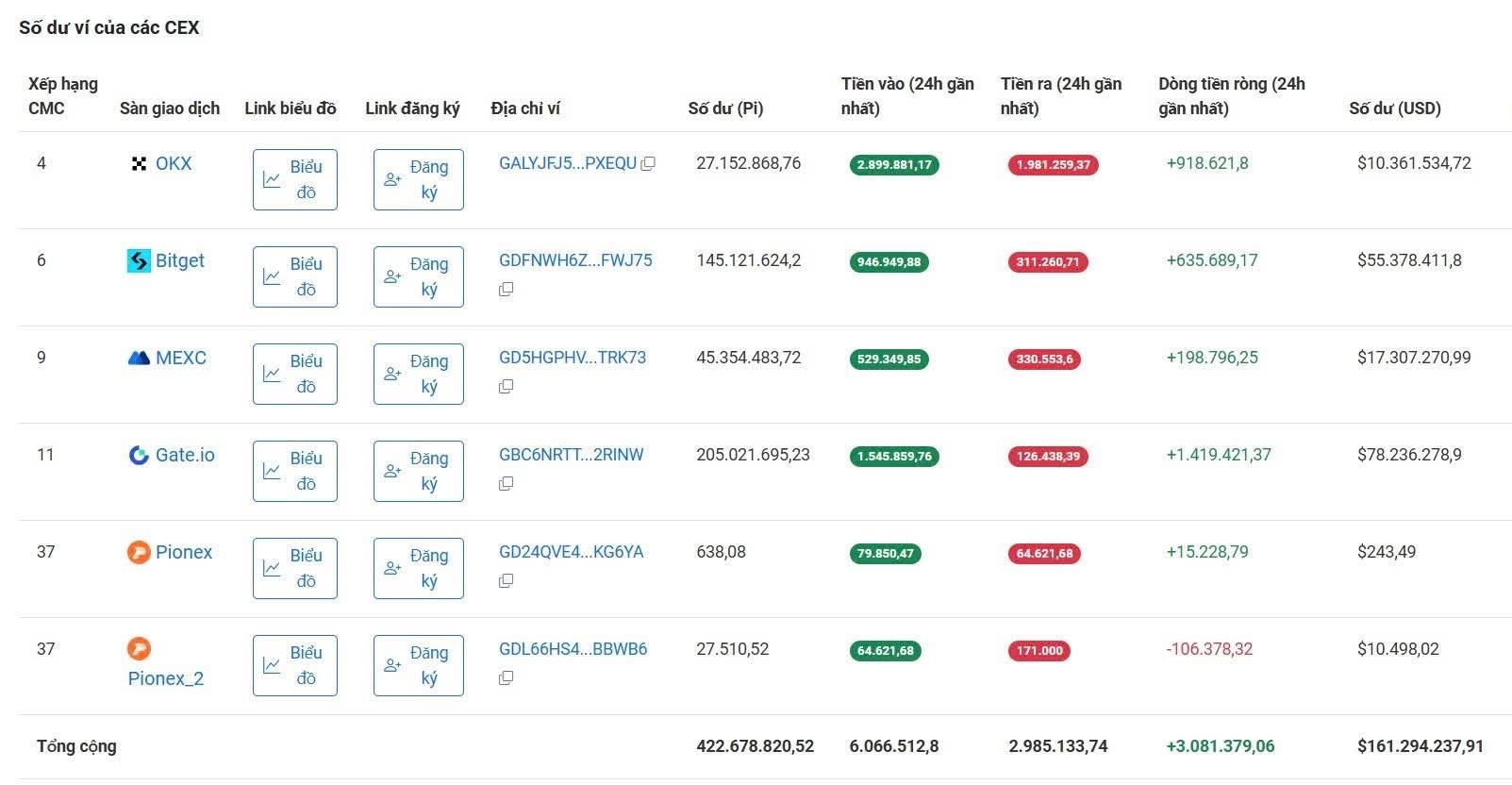Select the net flow value -106.378,32
This screenshot has width=1512, height=785.
click(x=1209, y=649)
